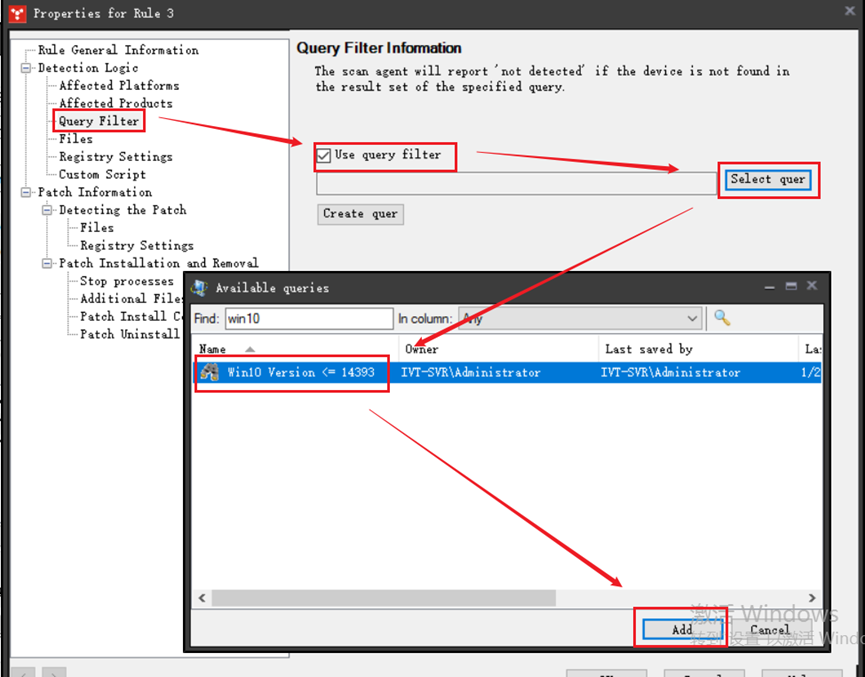Select Query Filter in the tree
This screenshot has height=677, width=865.
coord(98,121)
